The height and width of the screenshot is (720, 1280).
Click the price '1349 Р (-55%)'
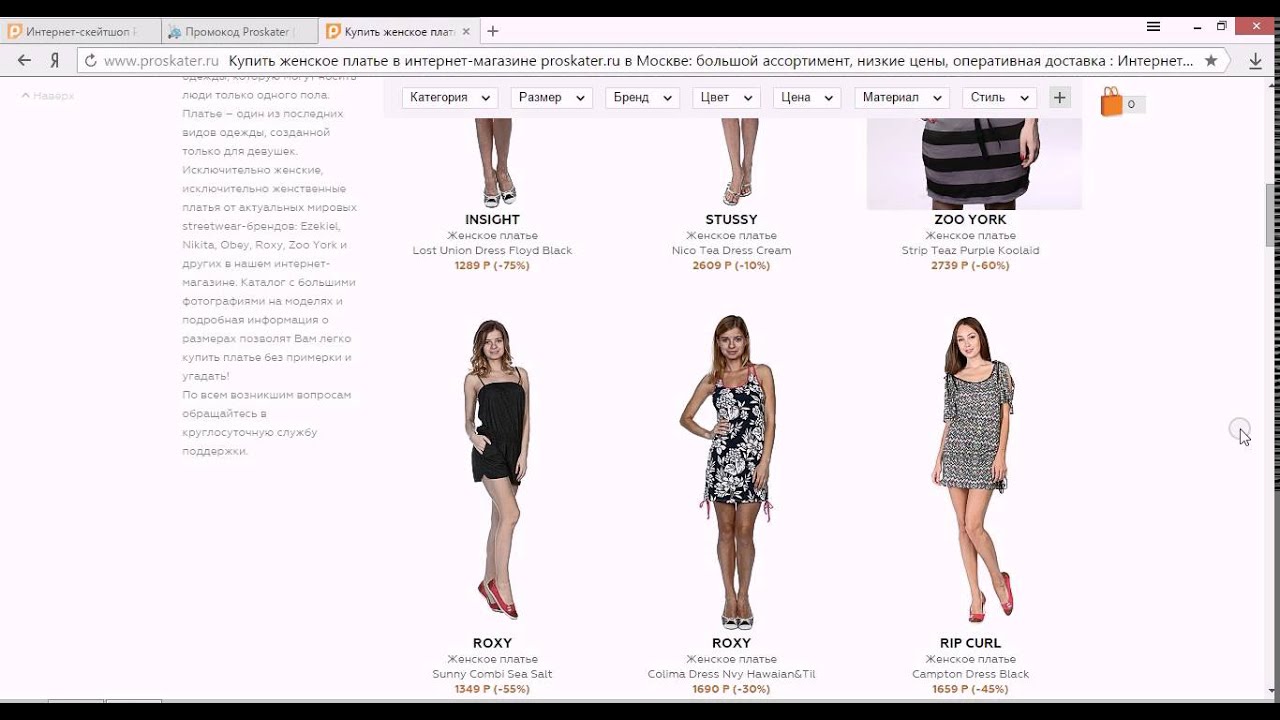[492, 689]
